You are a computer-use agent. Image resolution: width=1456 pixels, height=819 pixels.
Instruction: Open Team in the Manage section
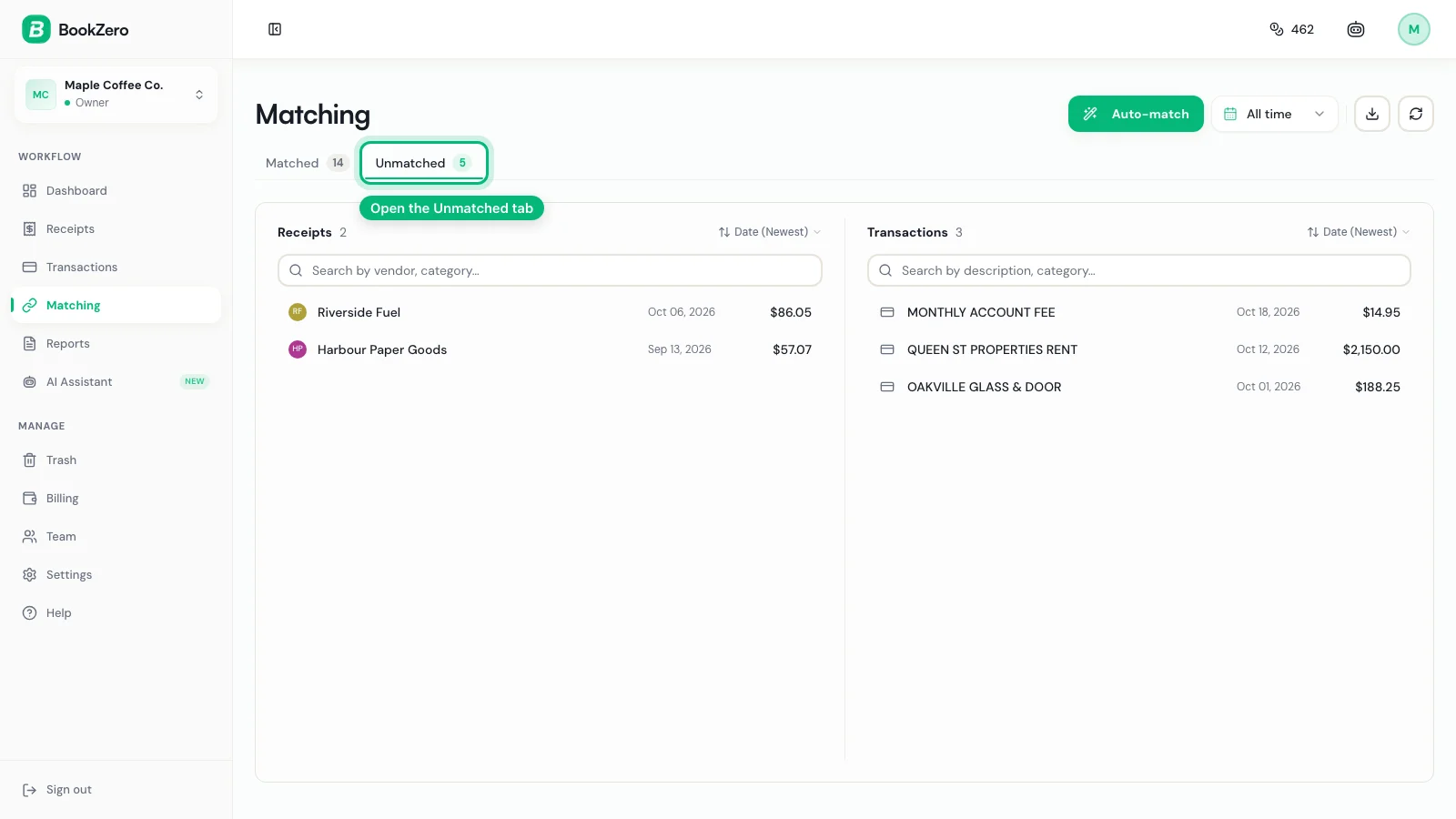coord(116,536)
